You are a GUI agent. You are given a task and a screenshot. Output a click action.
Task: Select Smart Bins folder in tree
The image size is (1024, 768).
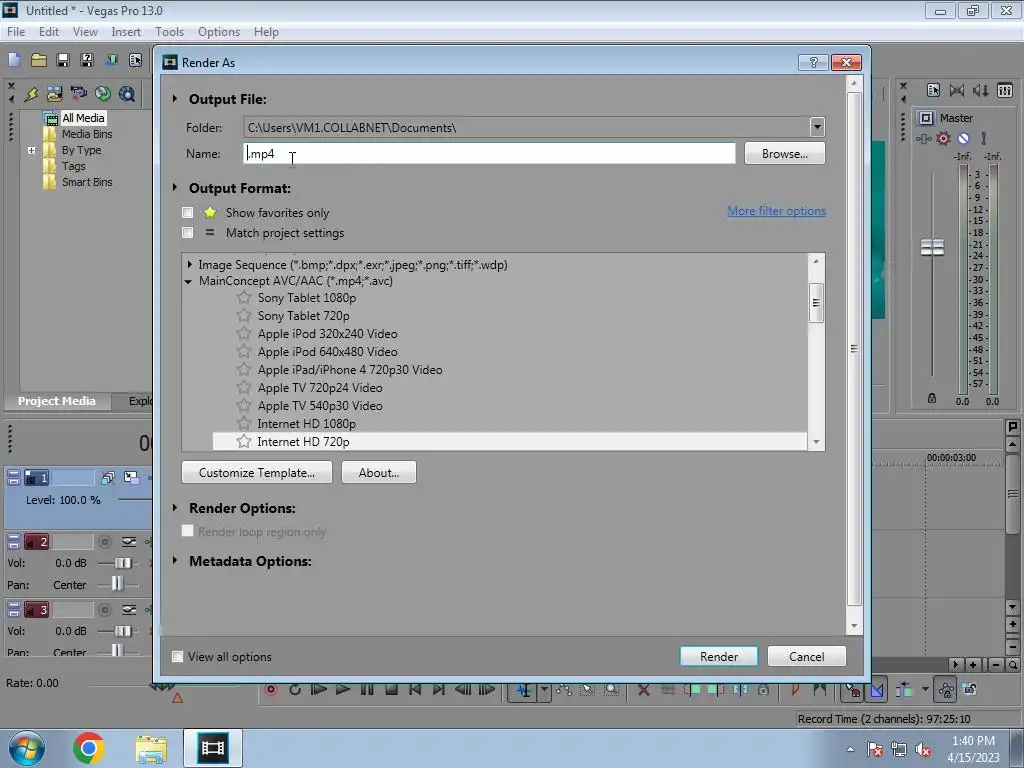[87, 182]
